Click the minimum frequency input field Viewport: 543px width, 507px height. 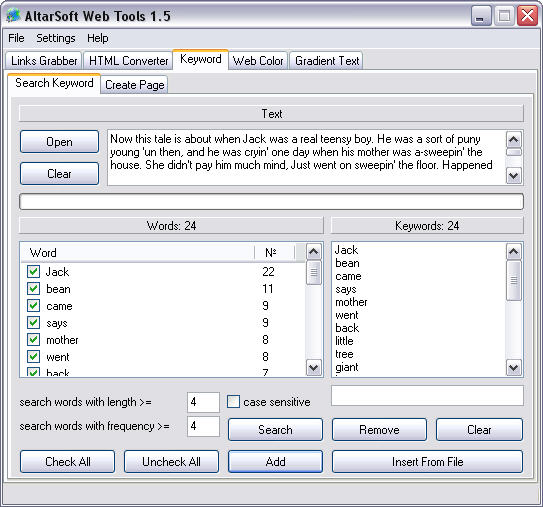pyautogui.click(x=203, y=426)
